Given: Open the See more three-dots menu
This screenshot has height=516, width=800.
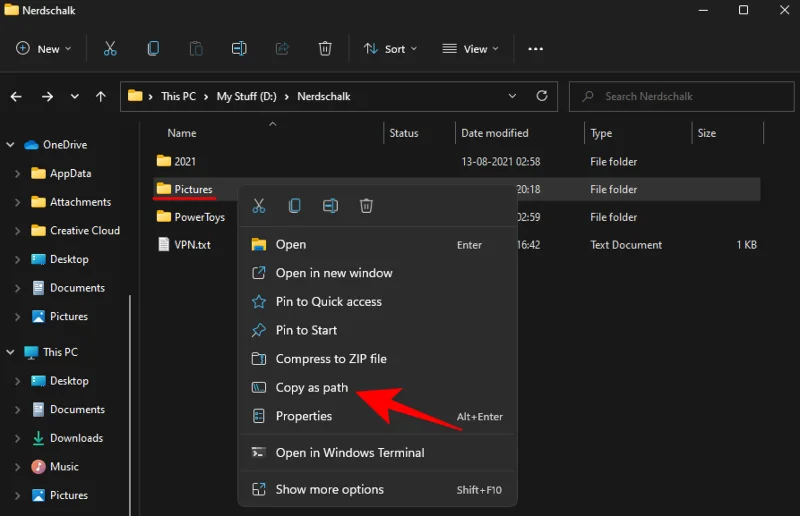Looking at the screenshot, I should click(x=535, y=49).
